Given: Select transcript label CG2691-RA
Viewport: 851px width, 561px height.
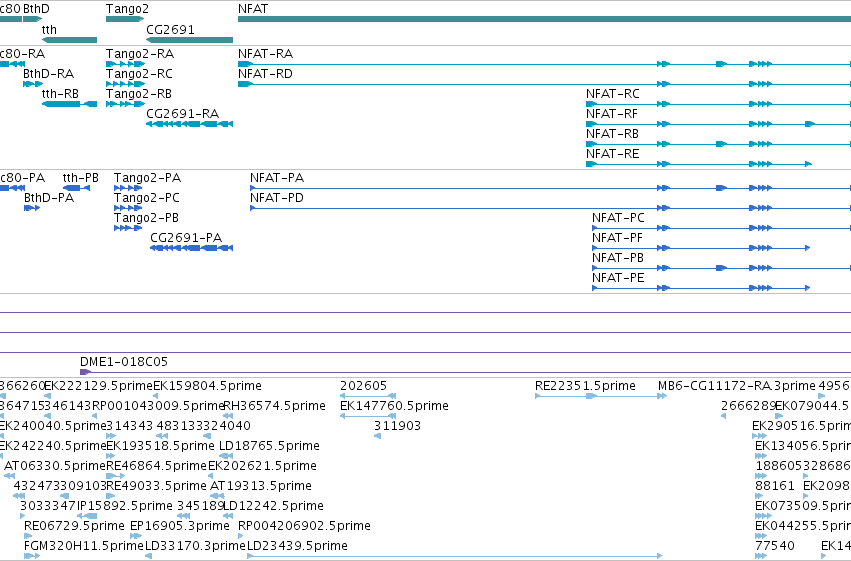Looking at the screenshot, I should [x=183, y=114].
